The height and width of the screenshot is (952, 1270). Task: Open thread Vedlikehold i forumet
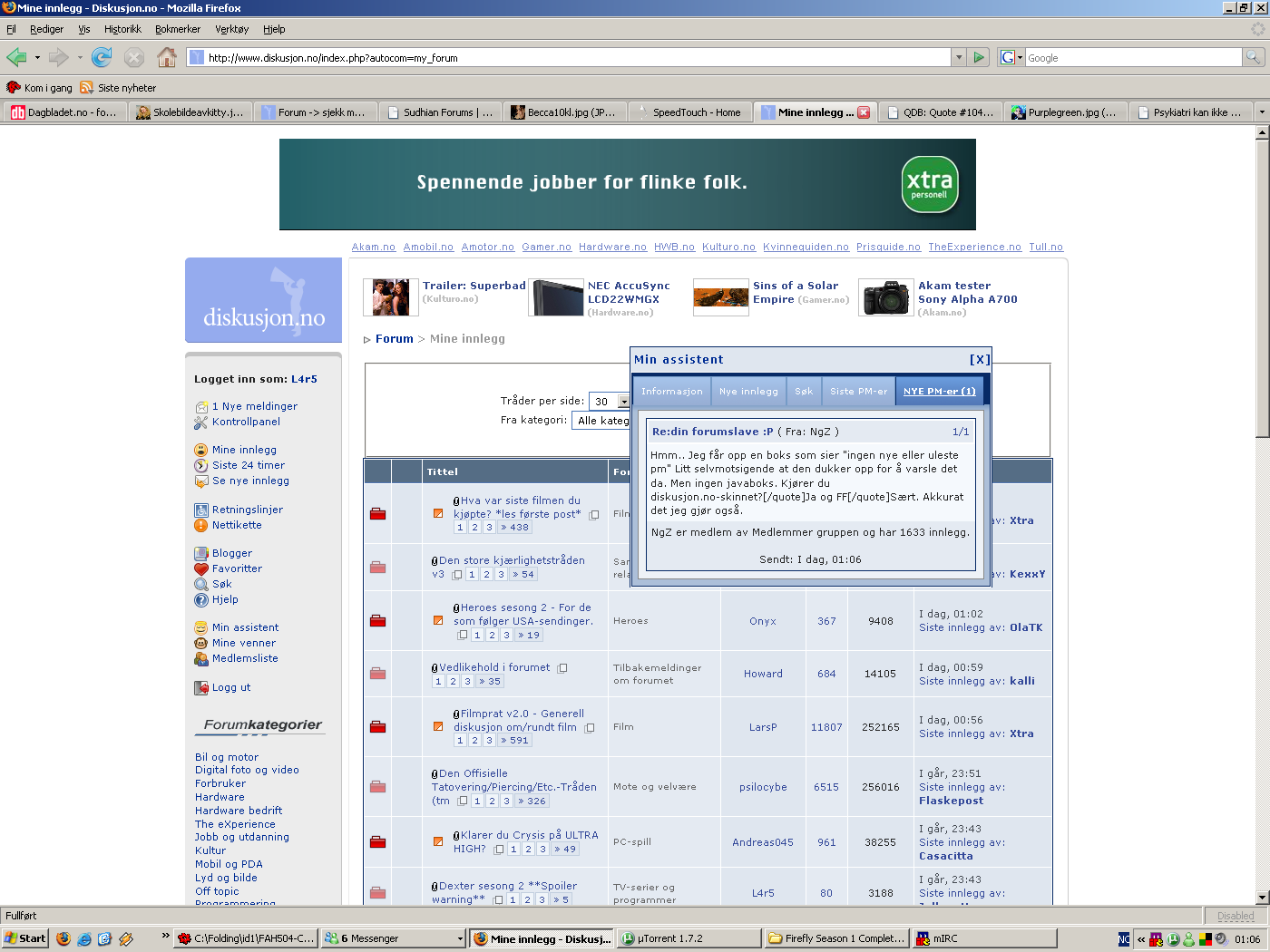coord(494,667)
